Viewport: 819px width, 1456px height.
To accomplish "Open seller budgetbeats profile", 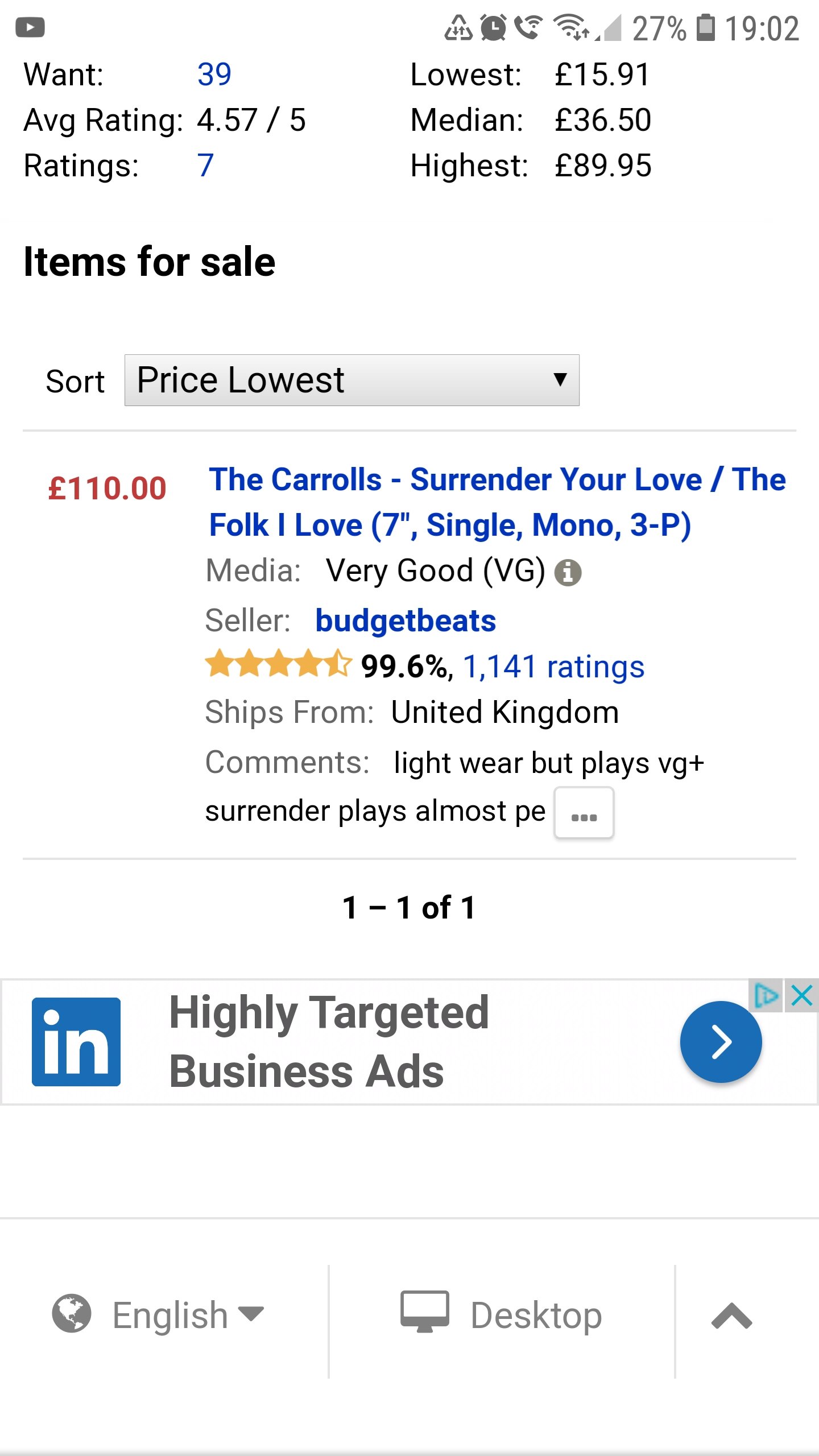I will click(406, 621).
